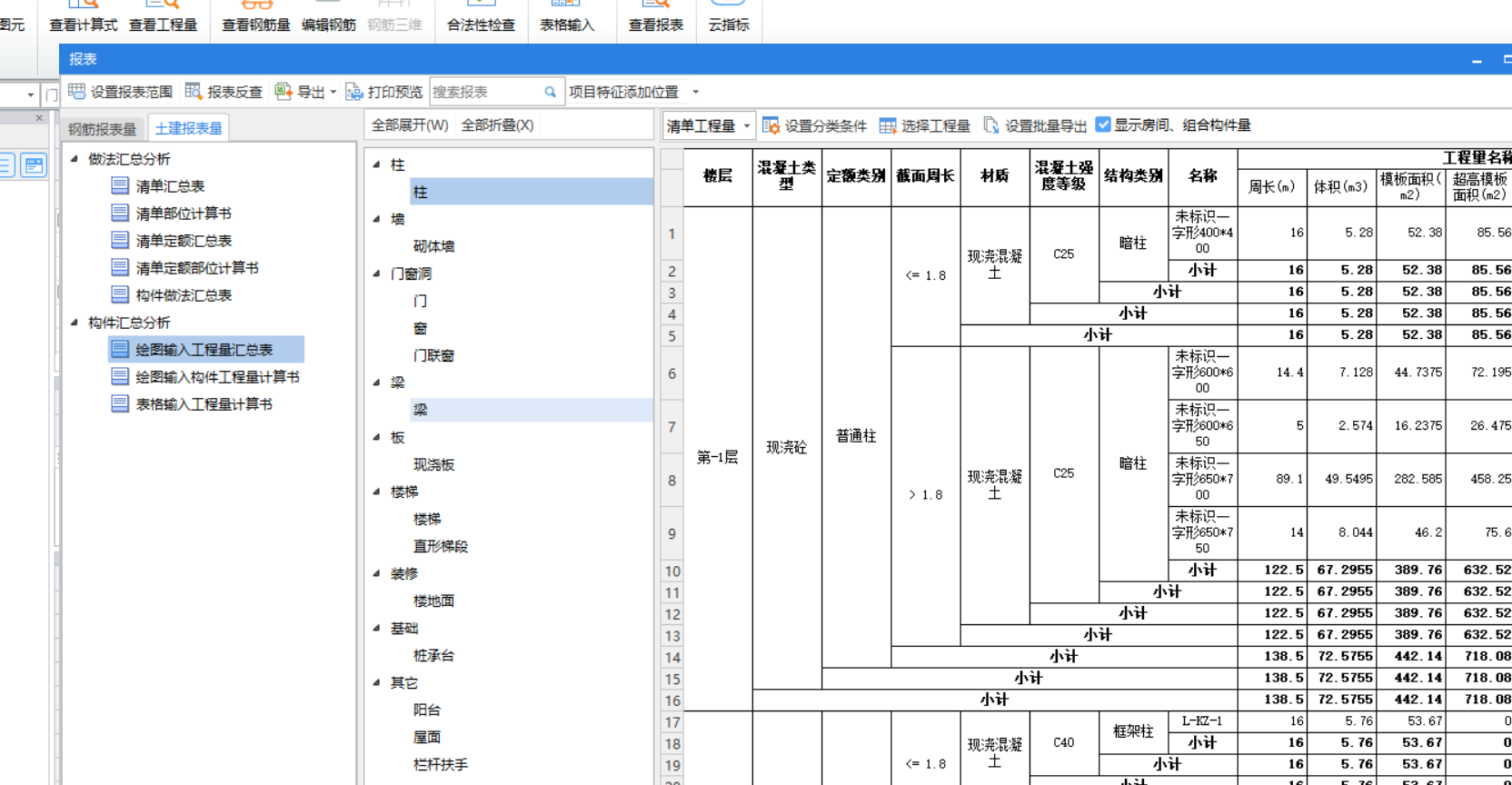
Task: Click 表格输入 toolbar button
Action: (567, 17)
